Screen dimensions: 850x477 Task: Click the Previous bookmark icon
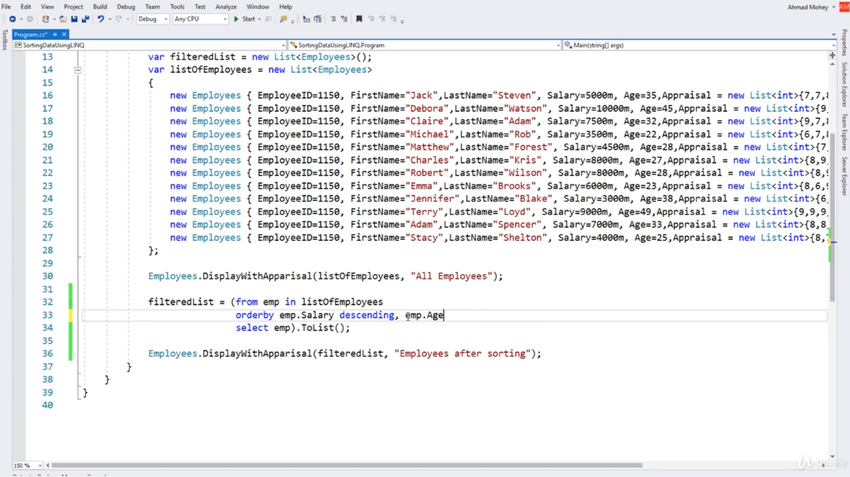click(x=371, y=19)
